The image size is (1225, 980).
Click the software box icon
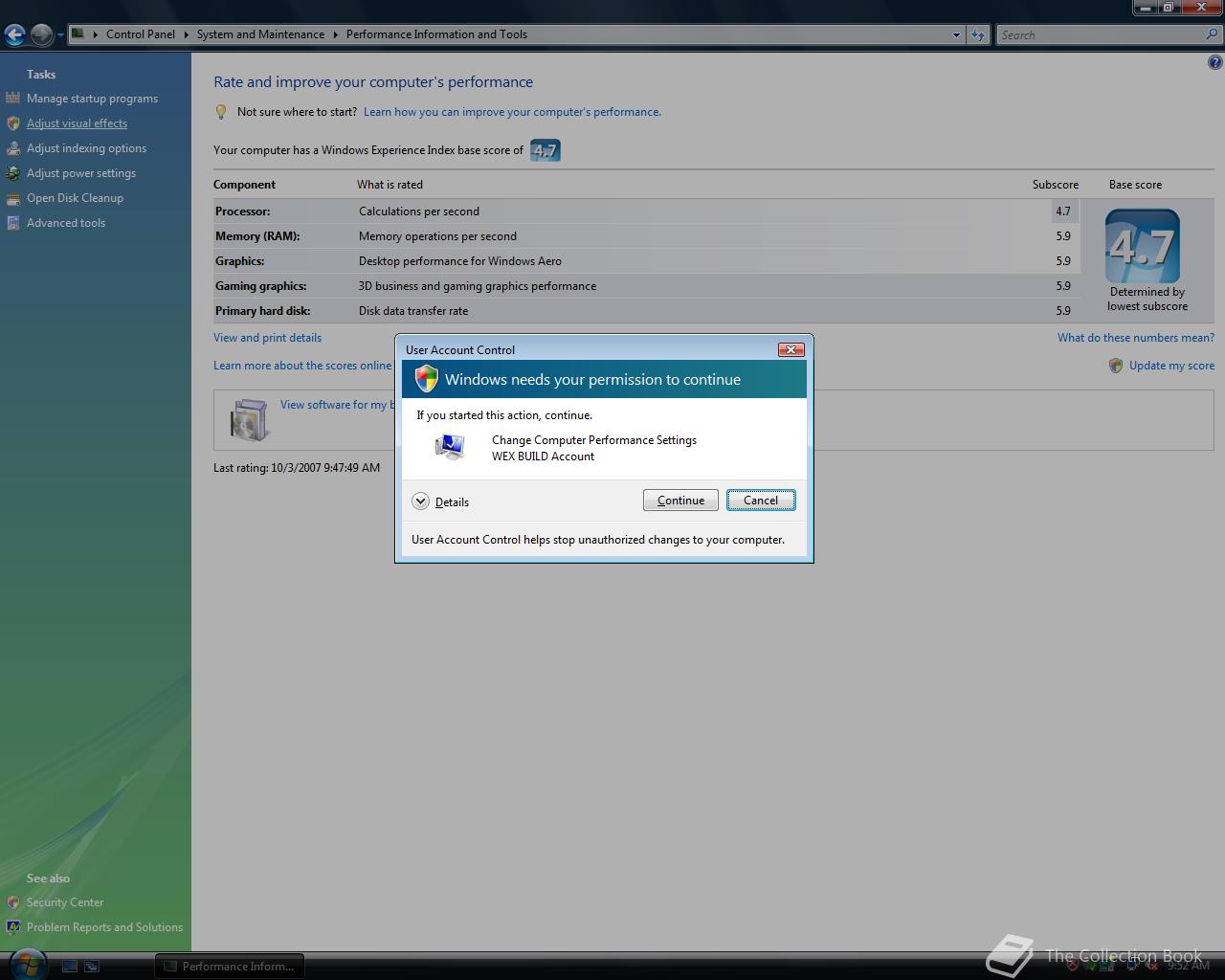[x=249, y=419]
